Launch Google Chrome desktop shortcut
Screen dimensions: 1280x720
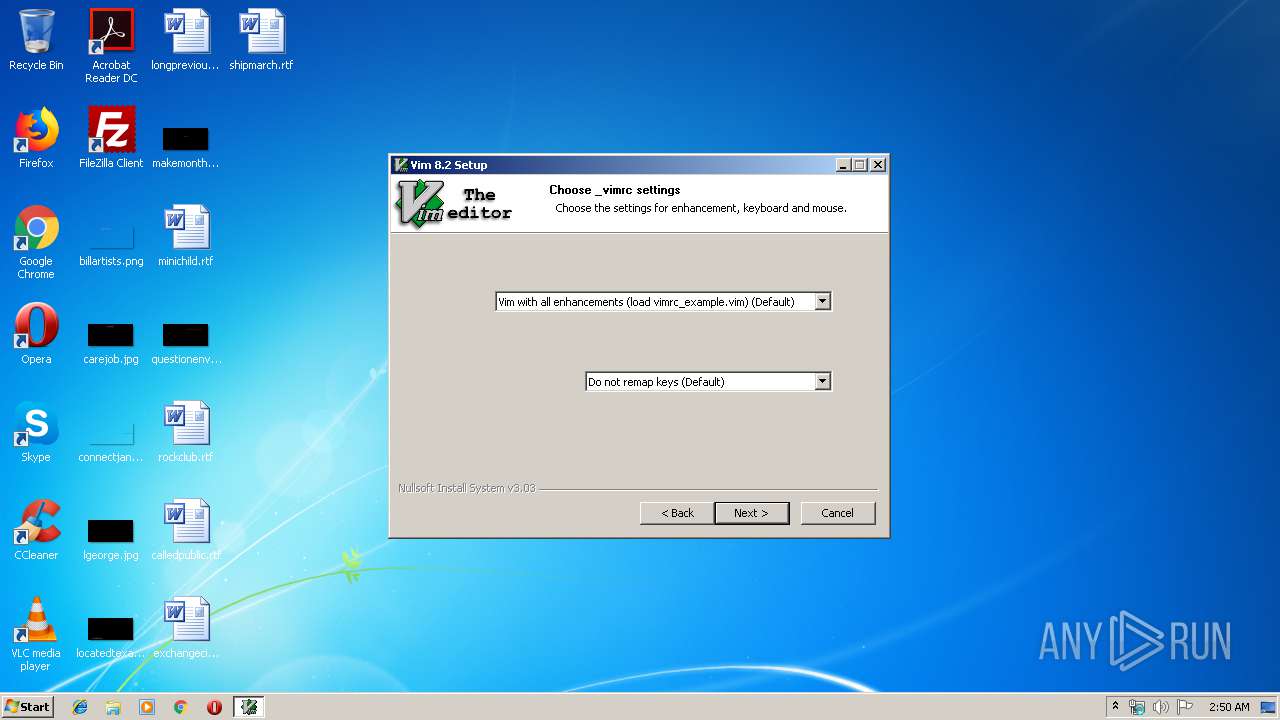click(x=36, y=242)
